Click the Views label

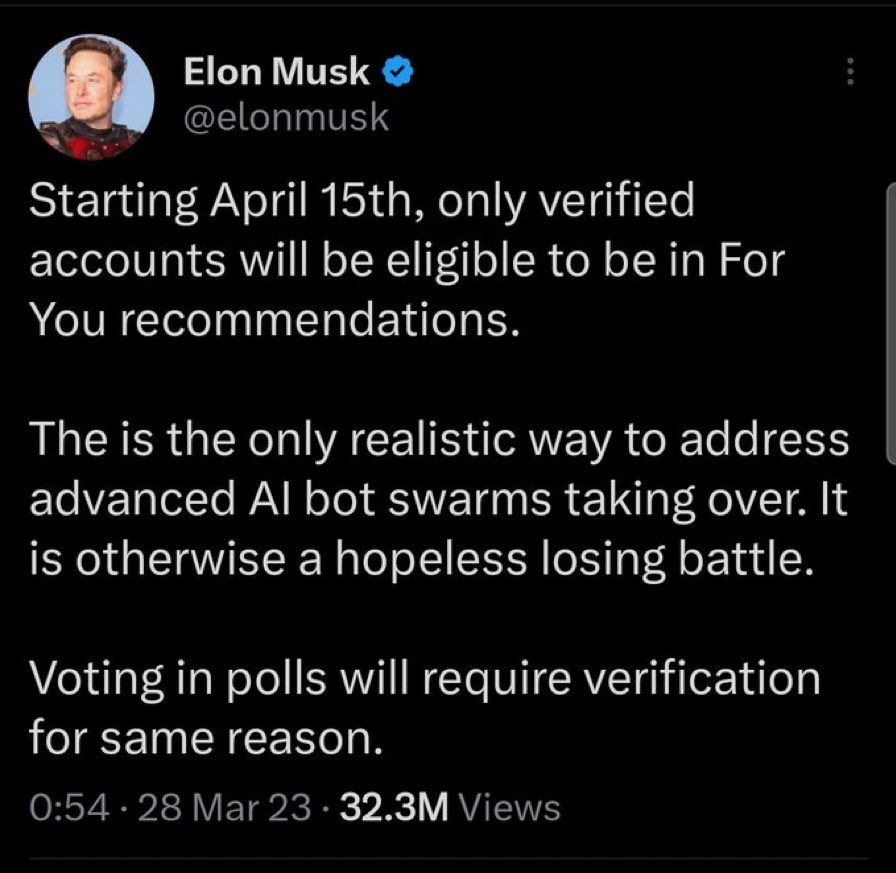pos(513,807)
